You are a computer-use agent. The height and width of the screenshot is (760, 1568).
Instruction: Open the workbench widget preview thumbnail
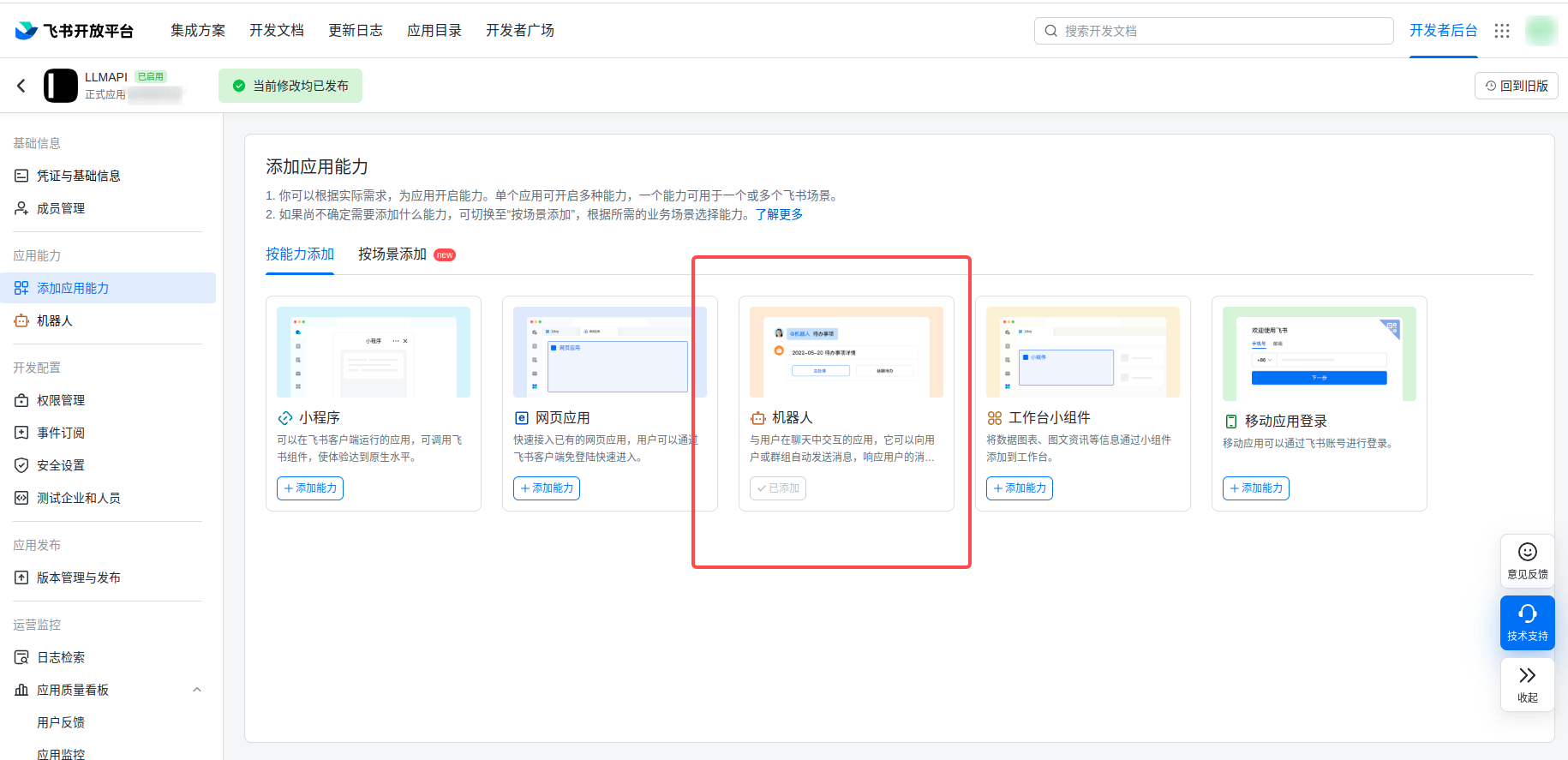pos(1083,352)
